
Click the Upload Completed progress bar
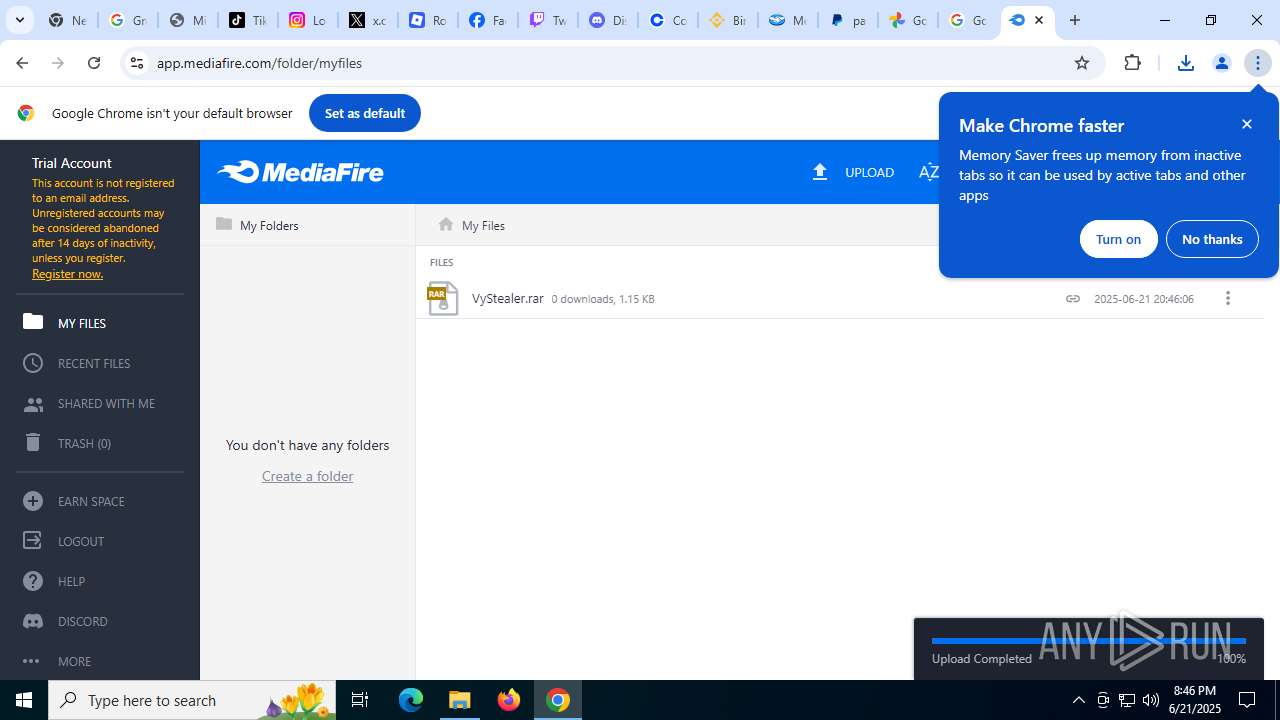pyautogui.click(x=1088, y=640)
